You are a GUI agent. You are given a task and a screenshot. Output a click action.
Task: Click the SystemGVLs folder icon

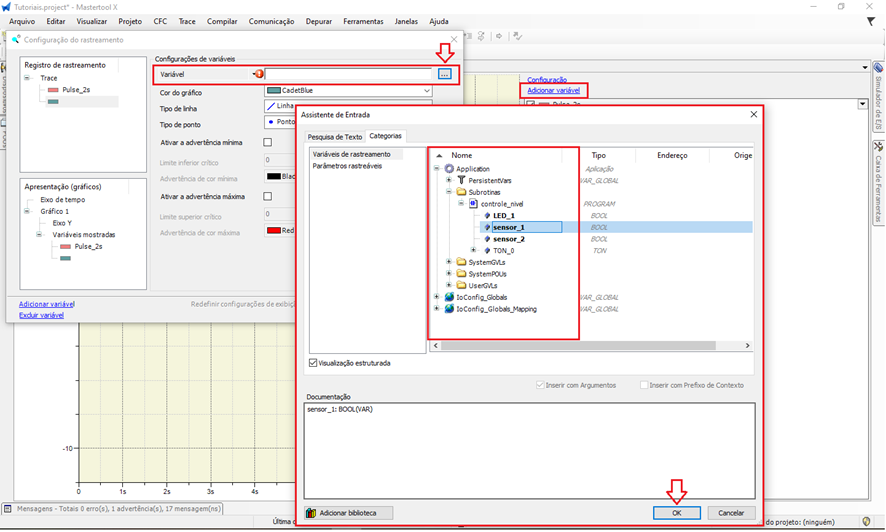pyautogui.click(x=461, y=262)
